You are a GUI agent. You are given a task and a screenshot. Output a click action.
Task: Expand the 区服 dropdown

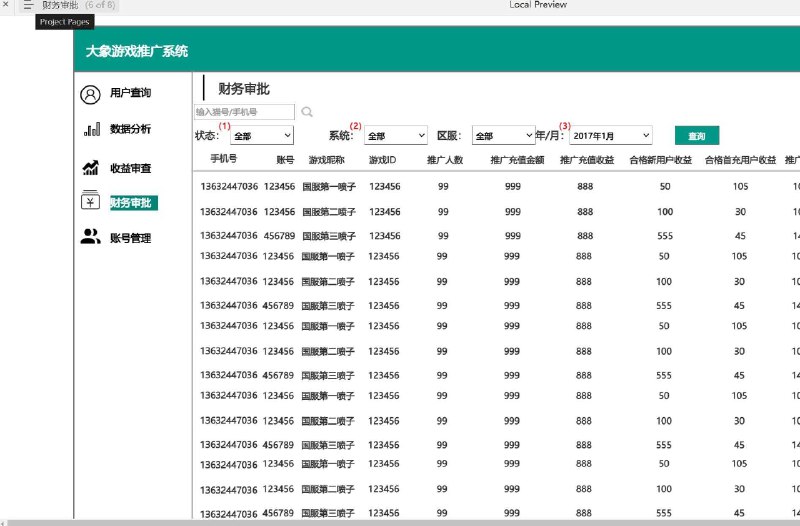pyautogui.click(x=504, y=136)
